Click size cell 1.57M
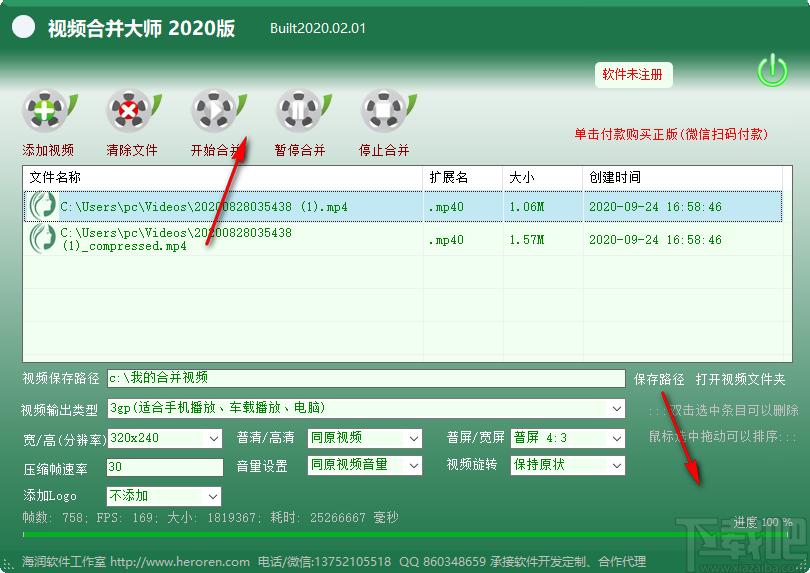The image size is (810, 573). [x=526, y=240]
